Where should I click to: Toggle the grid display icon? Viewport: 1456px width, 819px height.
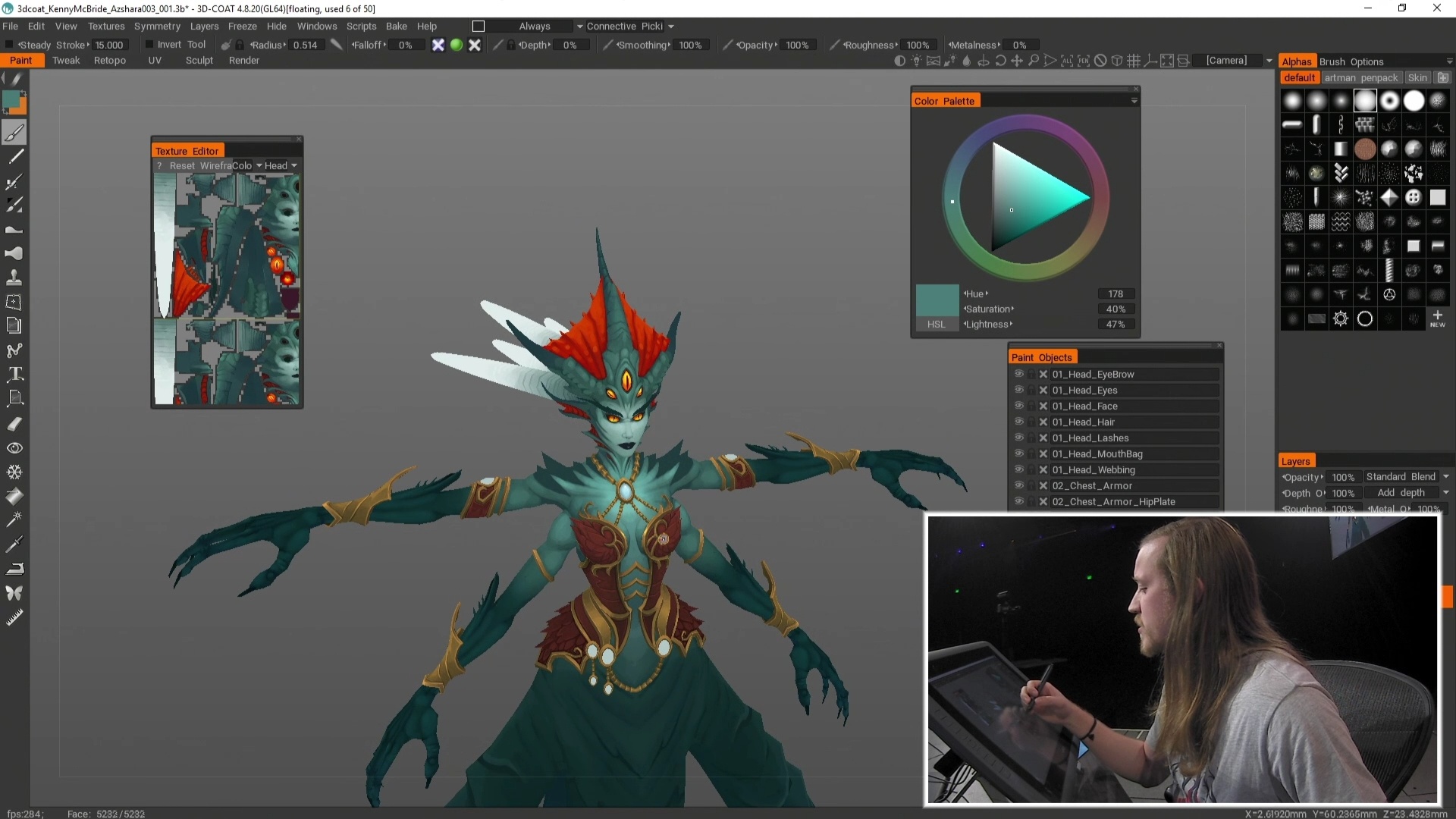click(1134, 61)
